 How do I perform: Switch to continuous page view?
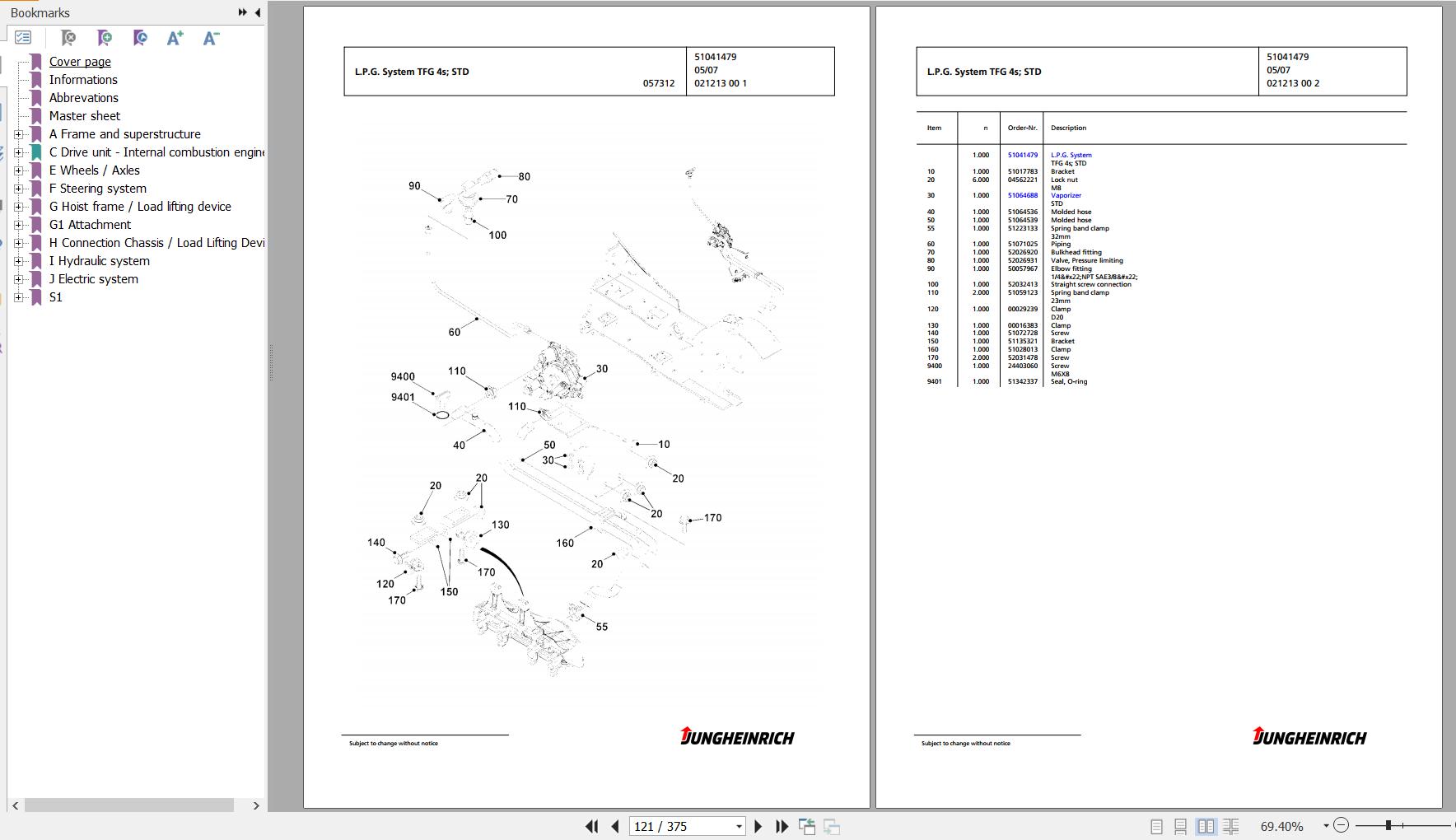[x=1181, y=826]
